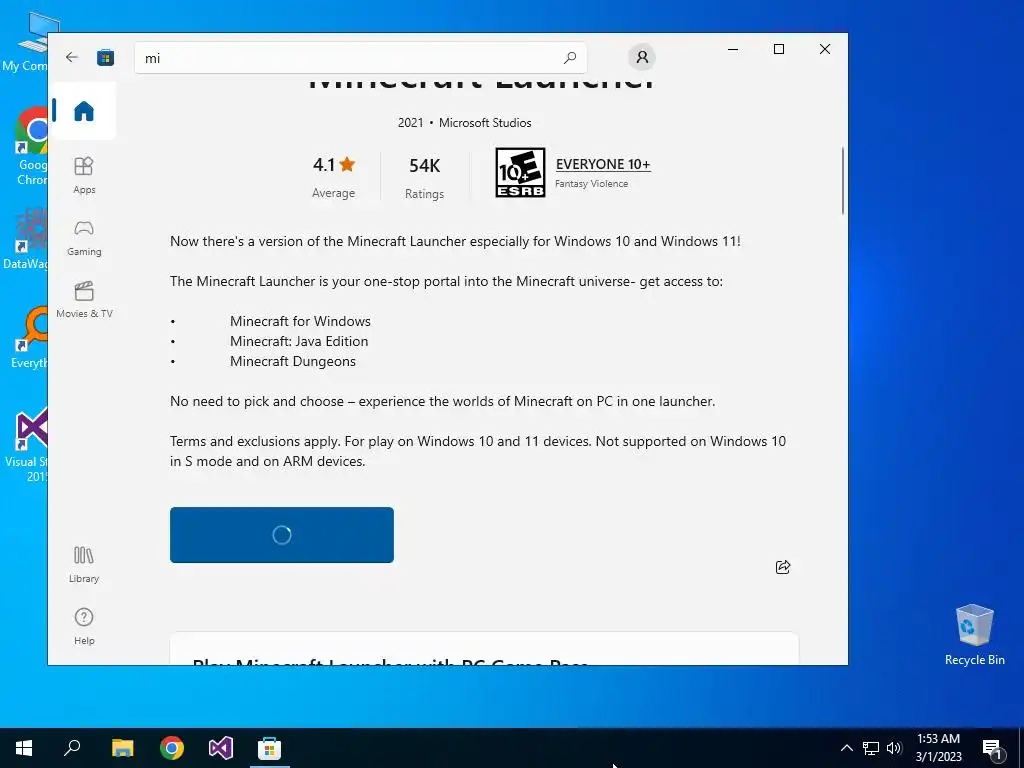Click the Microsoft Studios publisher text
Screen dimensions: 1024x768
coord(485,123)
